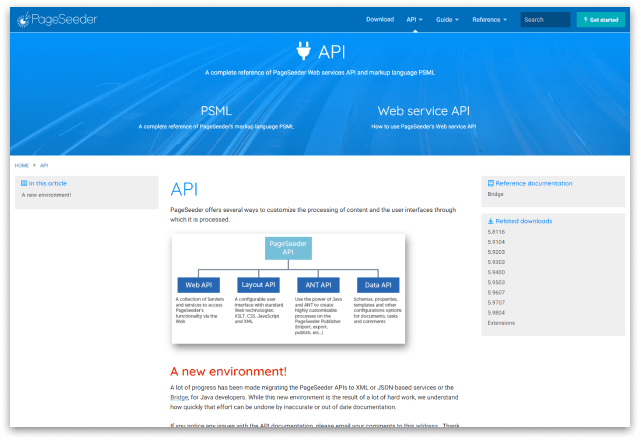Open the Download menu item
This screenshot has width=640, height=440.
pos(379,19)
